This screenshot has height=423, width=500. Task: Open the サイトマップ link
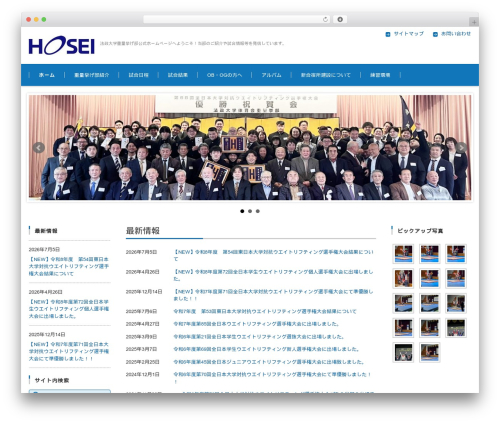(x=409, y=34)
